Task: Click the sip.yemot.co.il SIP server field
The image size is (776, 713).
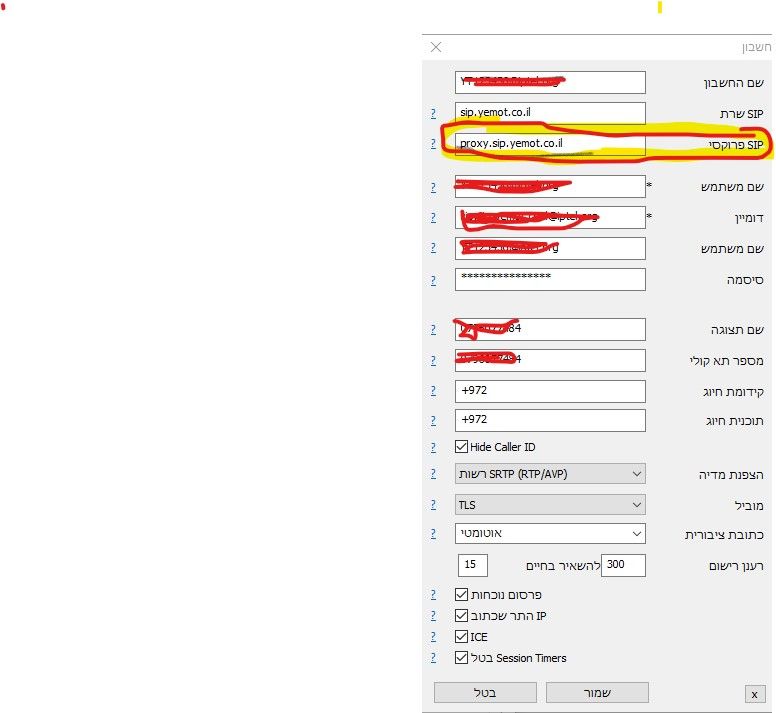Action: pos(550,113)
